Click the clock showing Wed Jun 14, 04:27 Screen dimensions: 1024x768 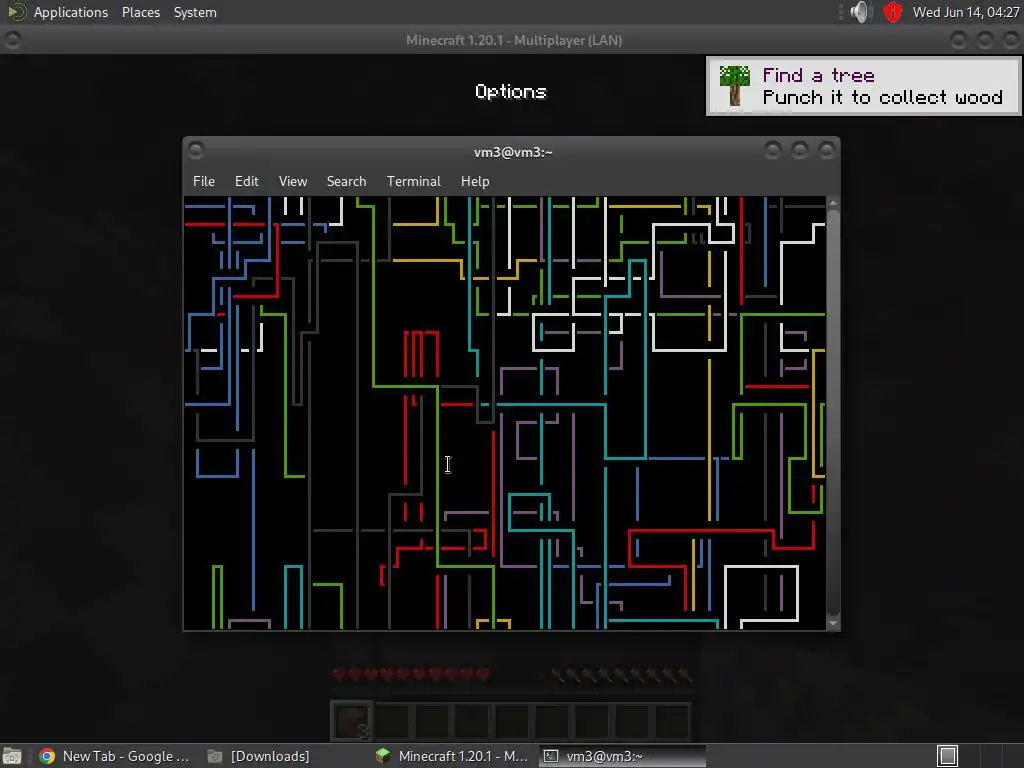point(966,12)
